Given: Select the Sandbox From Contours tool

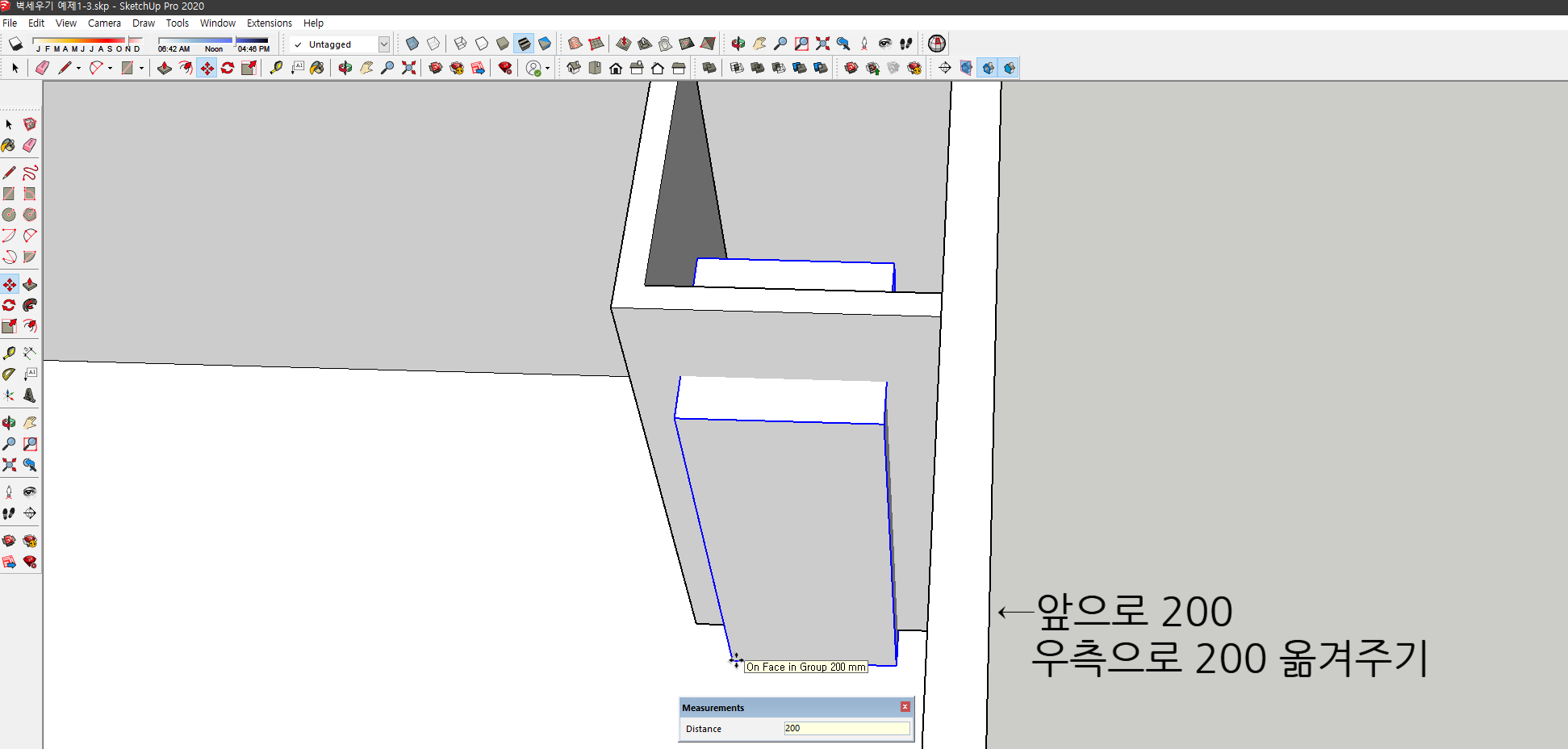Looking at the screenshot, I should coord(575,44).
